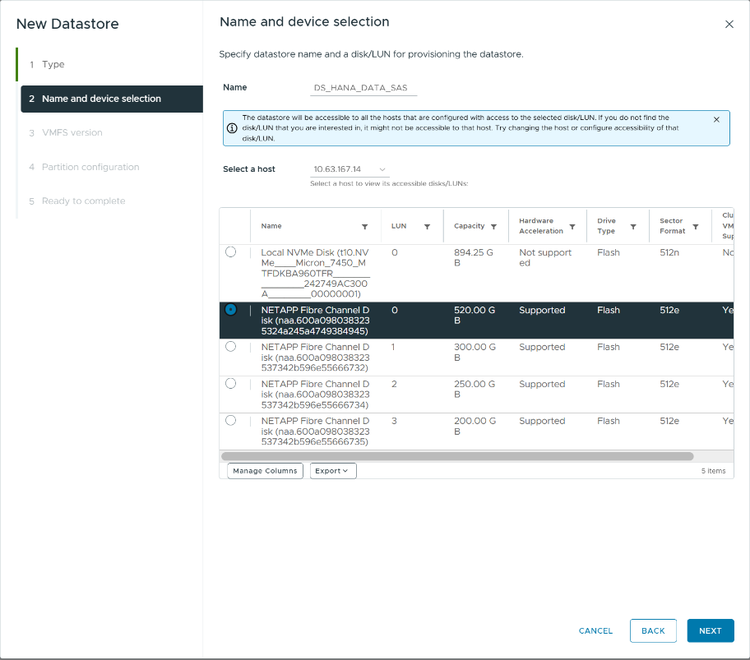750x660 pixels.
Task: Click the BACK button
Action: [653, 631]
